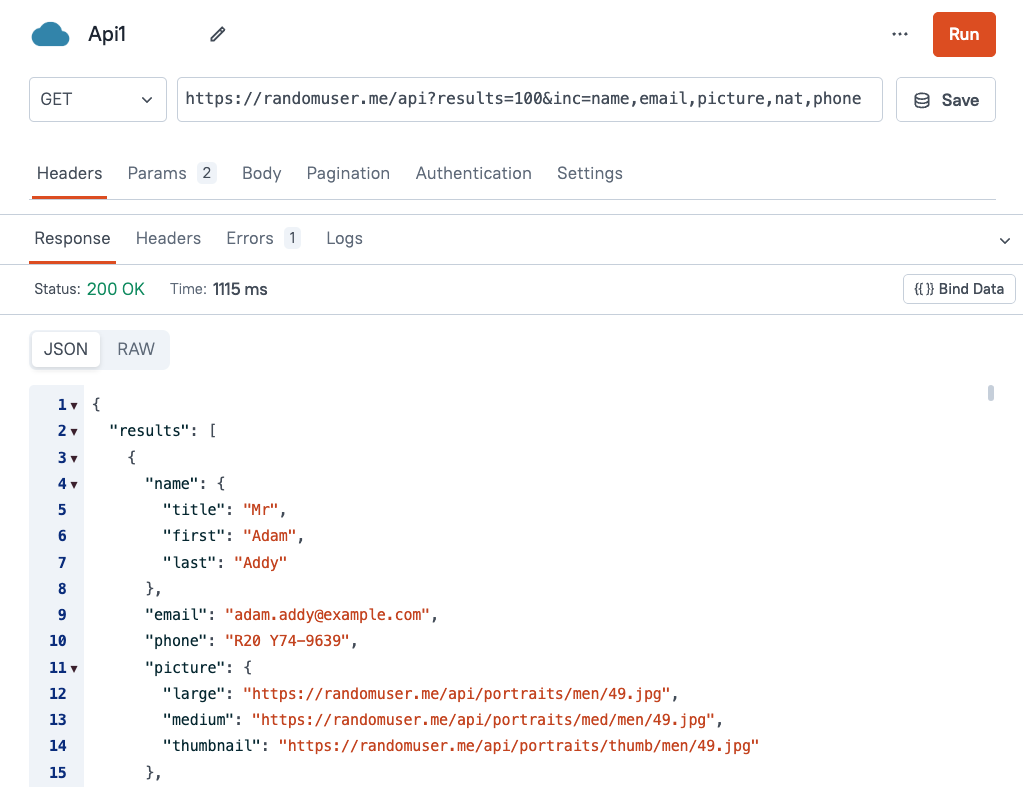The width and height of the screenshot is (1023, 787).
Task: Click the Params tab count badge
Action: click(206, 172)
